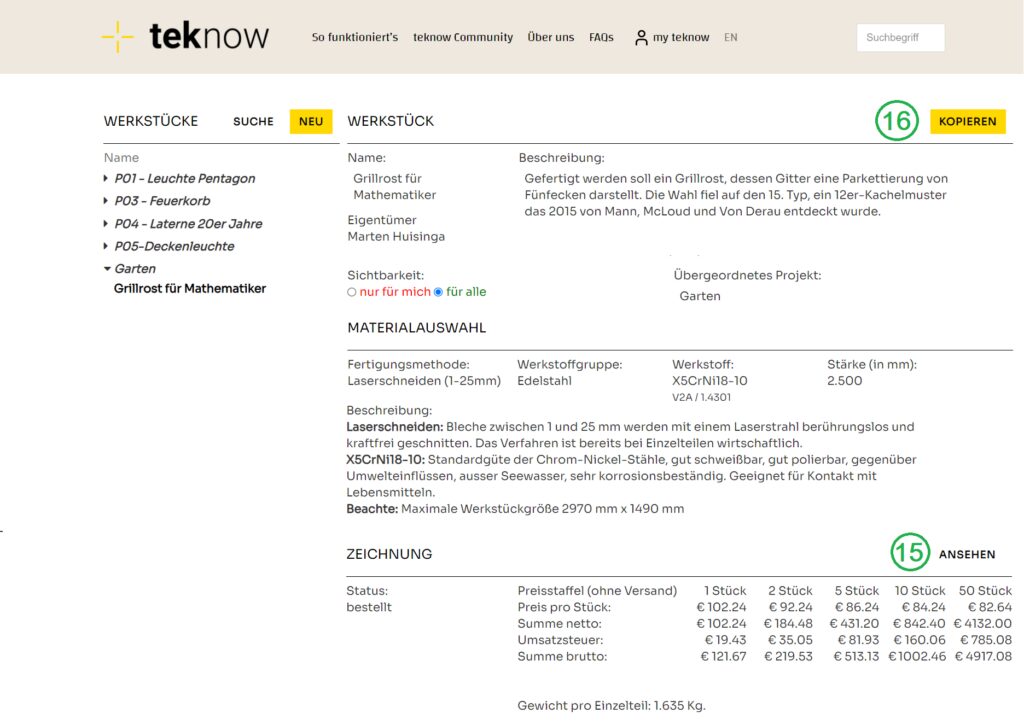Click Werkstoffgruppe value Edelstahl
The width and height of the screenshot is (1024, 725).
click(544, 381)
